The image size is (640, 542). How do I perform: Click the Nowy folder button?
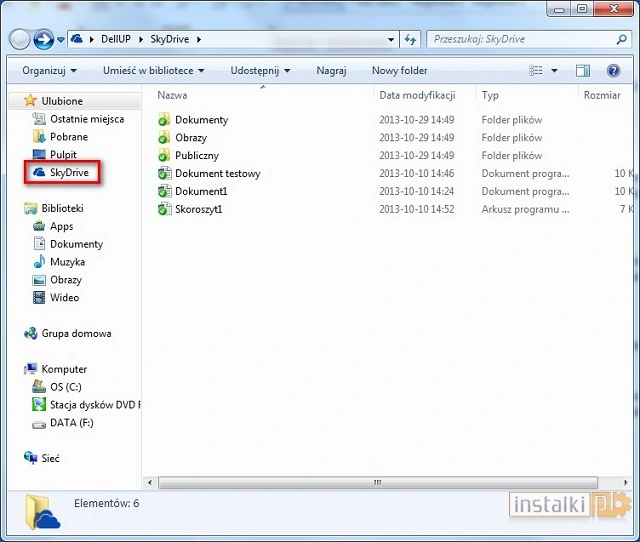400,71
